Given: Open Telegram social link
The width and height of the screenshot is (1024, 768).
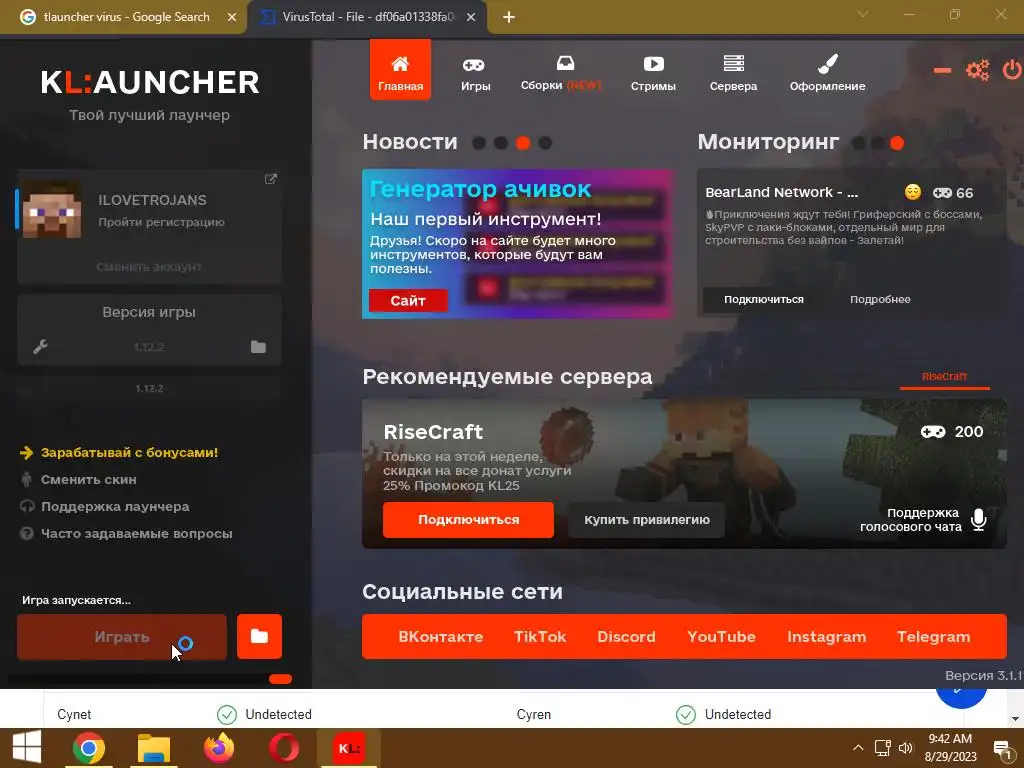Looking at the screenshot, I should click(933, 637).
